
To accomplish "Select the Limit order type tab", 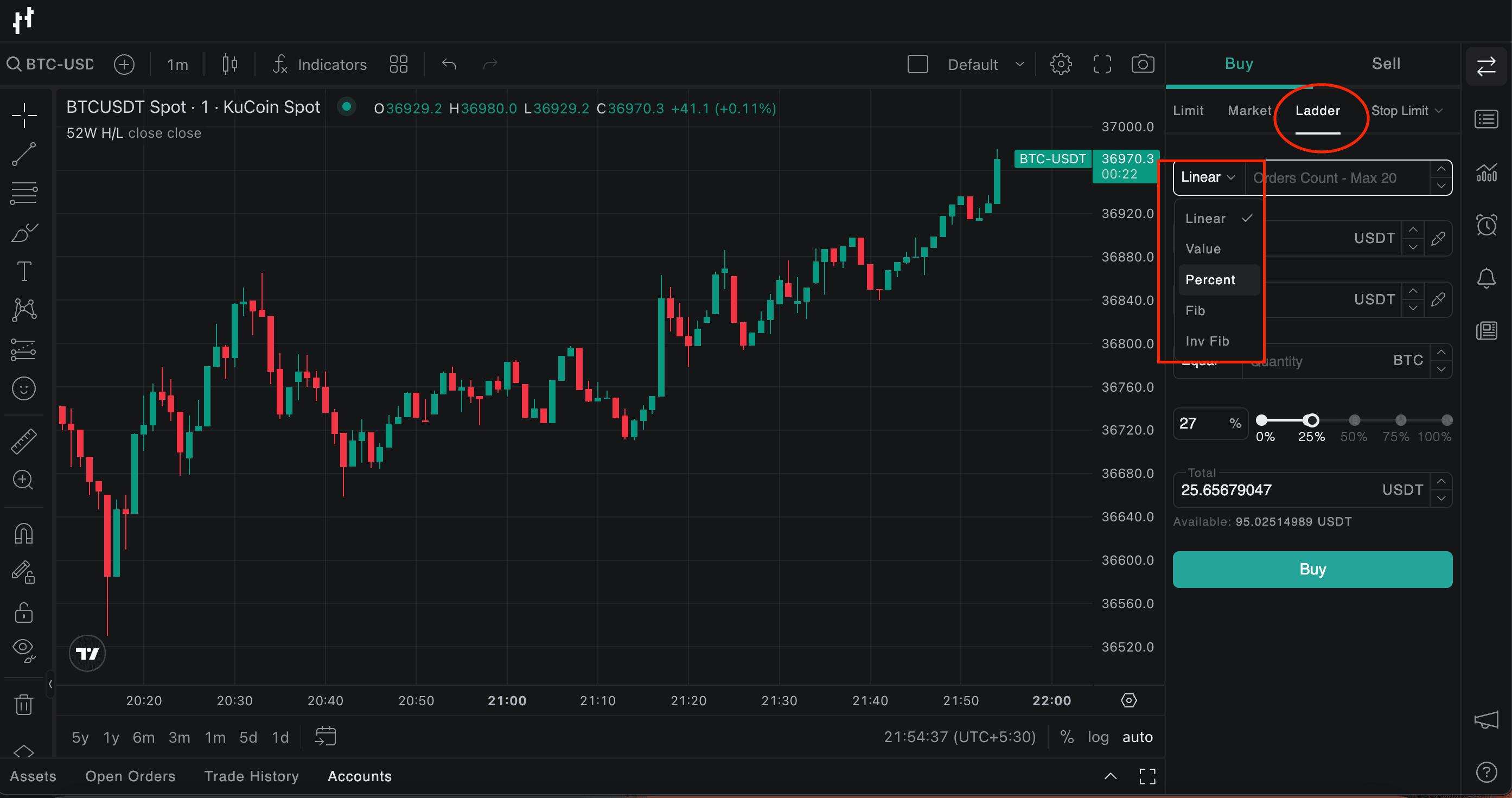I will [x=1188, y=111].
